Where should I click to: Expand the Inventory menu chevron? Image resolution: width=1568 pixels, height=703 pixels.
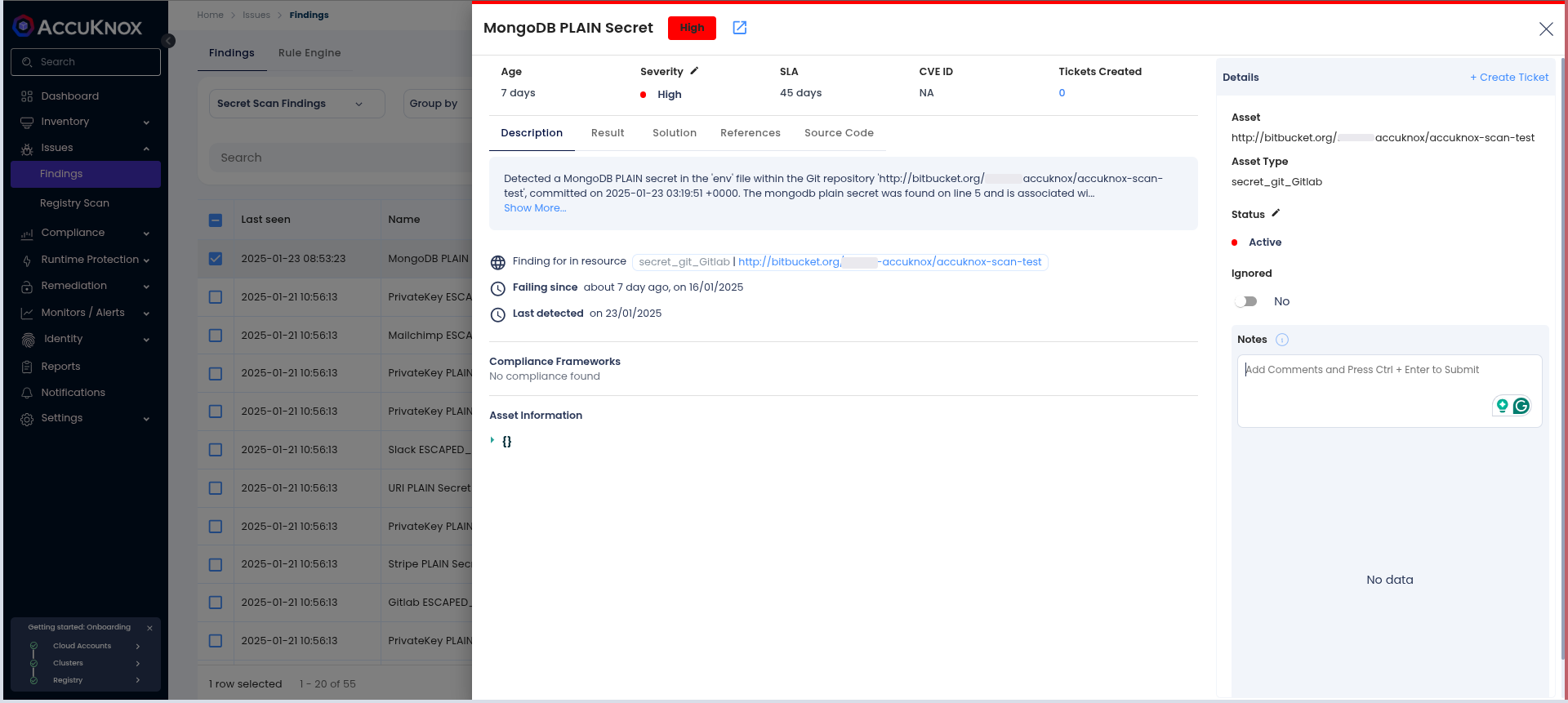[x=146, y=122]
